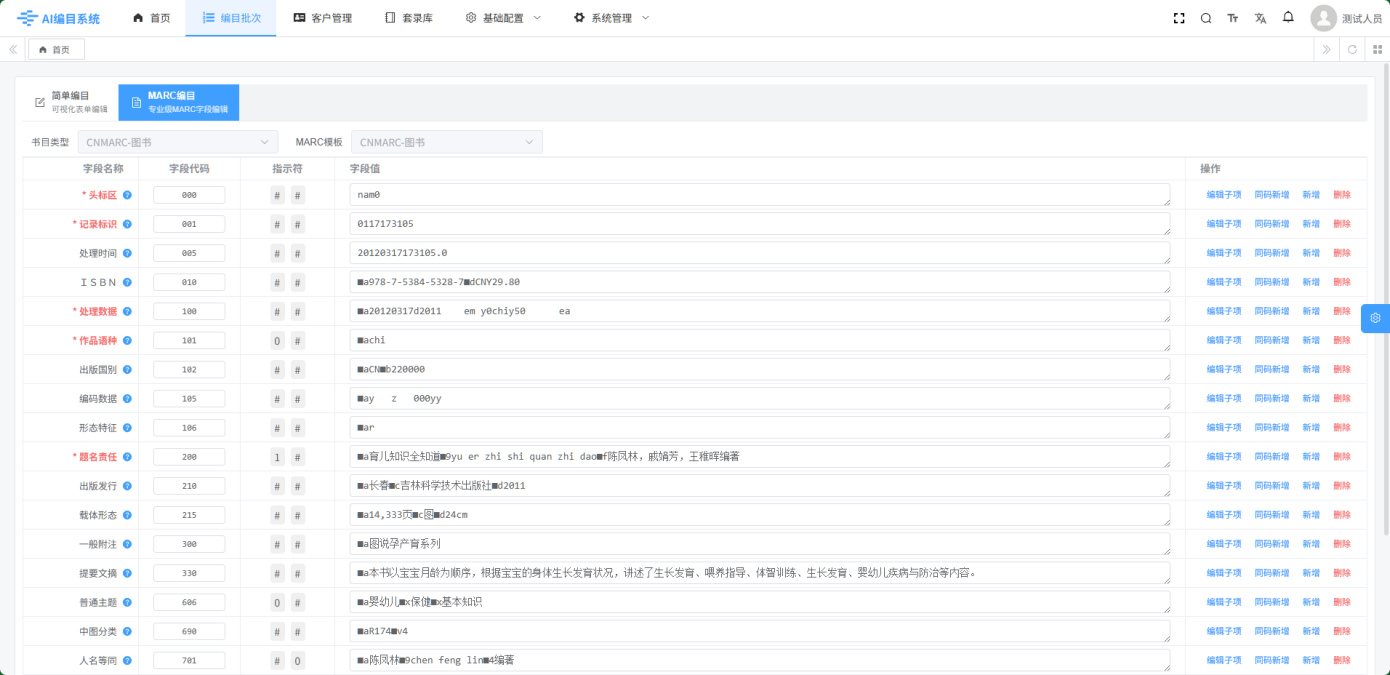Show help for the I S B N field
Viewport: 1390px width, 675px height.
tap(127, 282)
